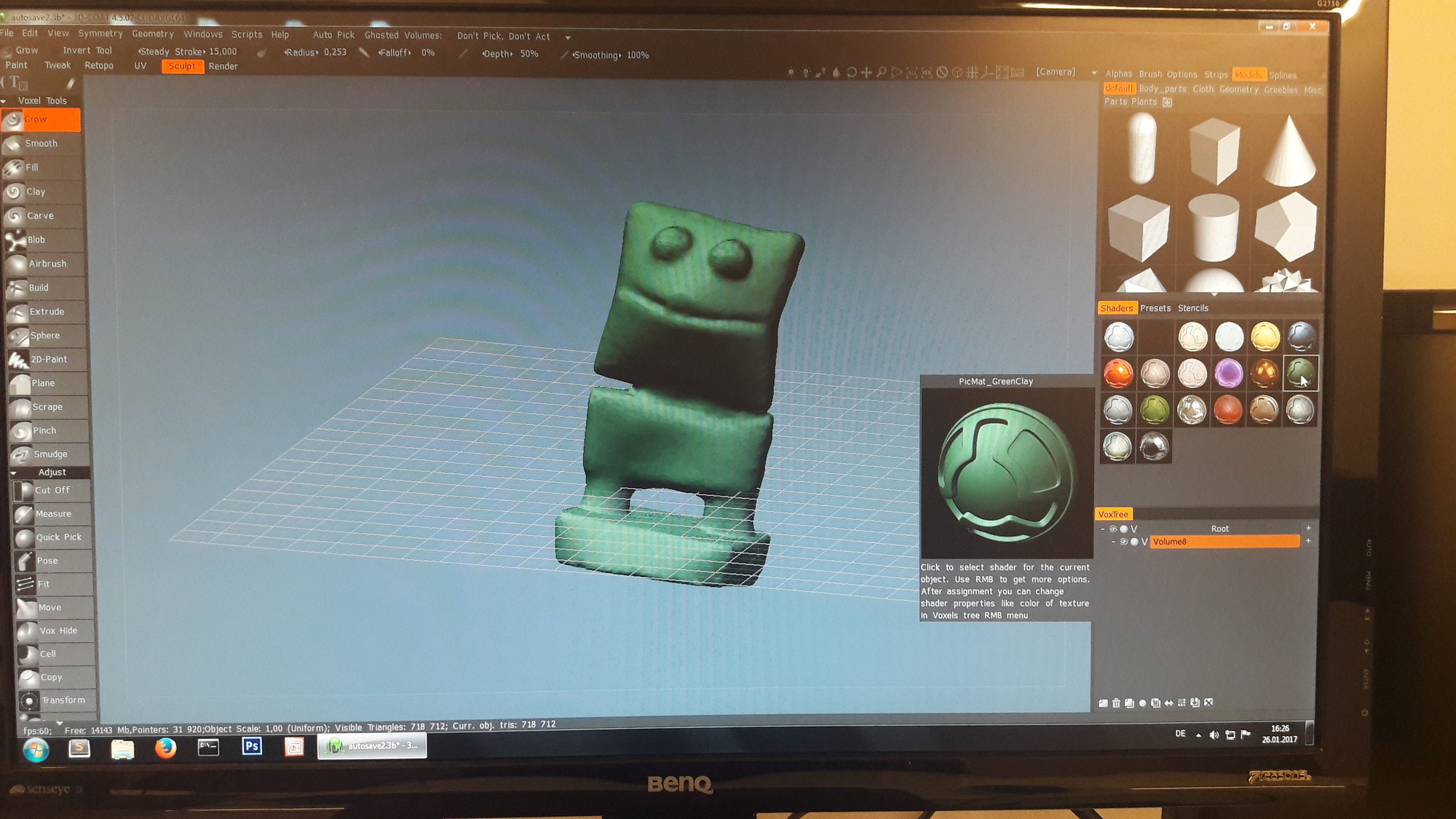Switch to the Presets tab
Screen dimensions: 1456x819
tap(1155, 309)
